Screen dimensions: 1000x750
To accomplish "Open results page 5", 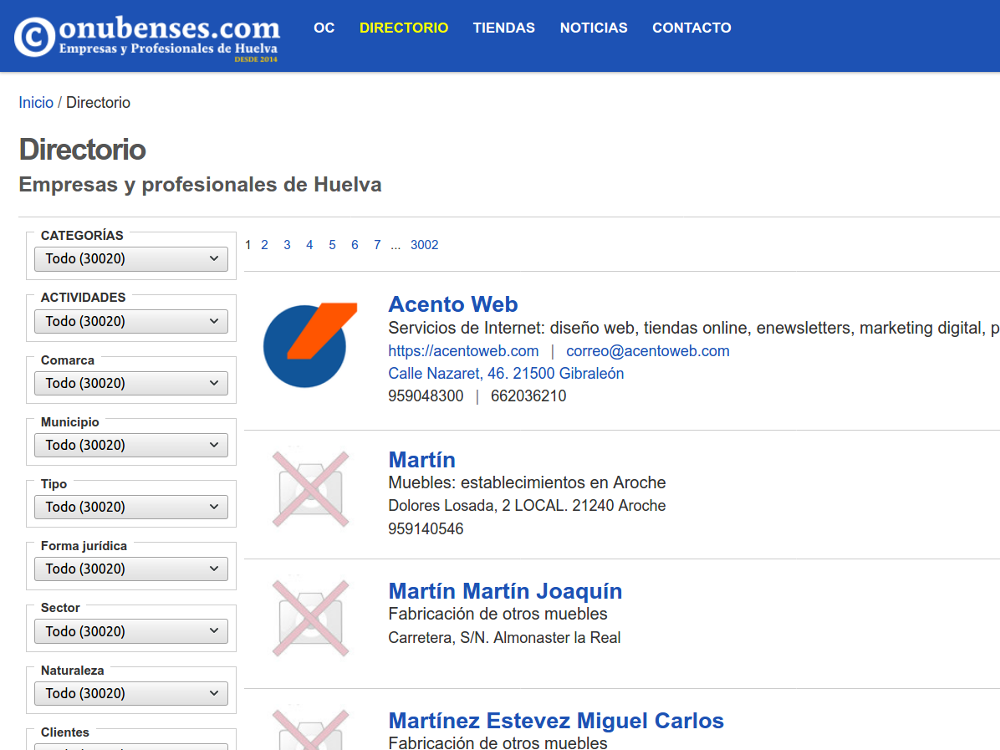I will click(x=332, y=245).
